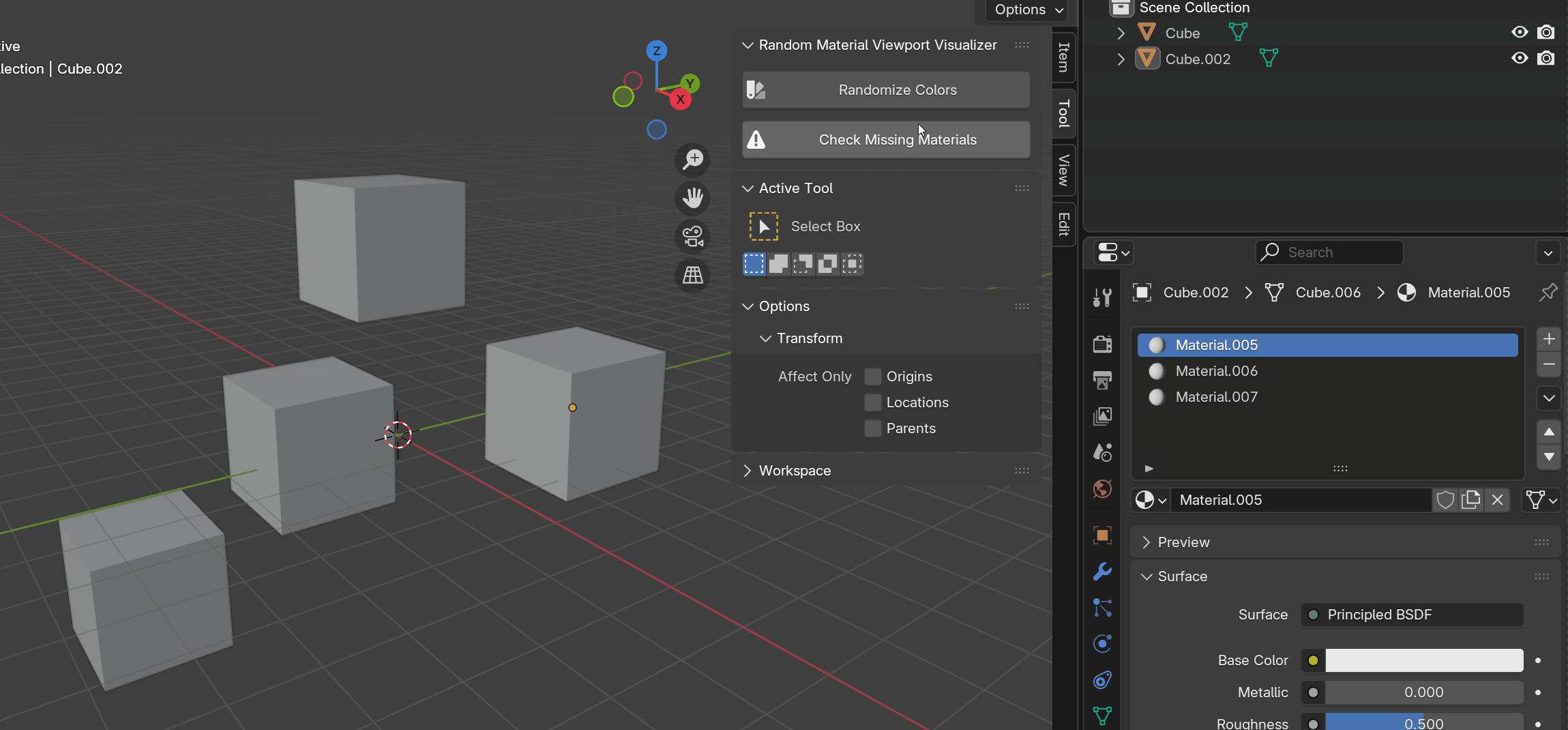The width and height of the screenshot is (1568, 730).
Task: Click the Randomize Colors button
Action: [x=886, y=90]
